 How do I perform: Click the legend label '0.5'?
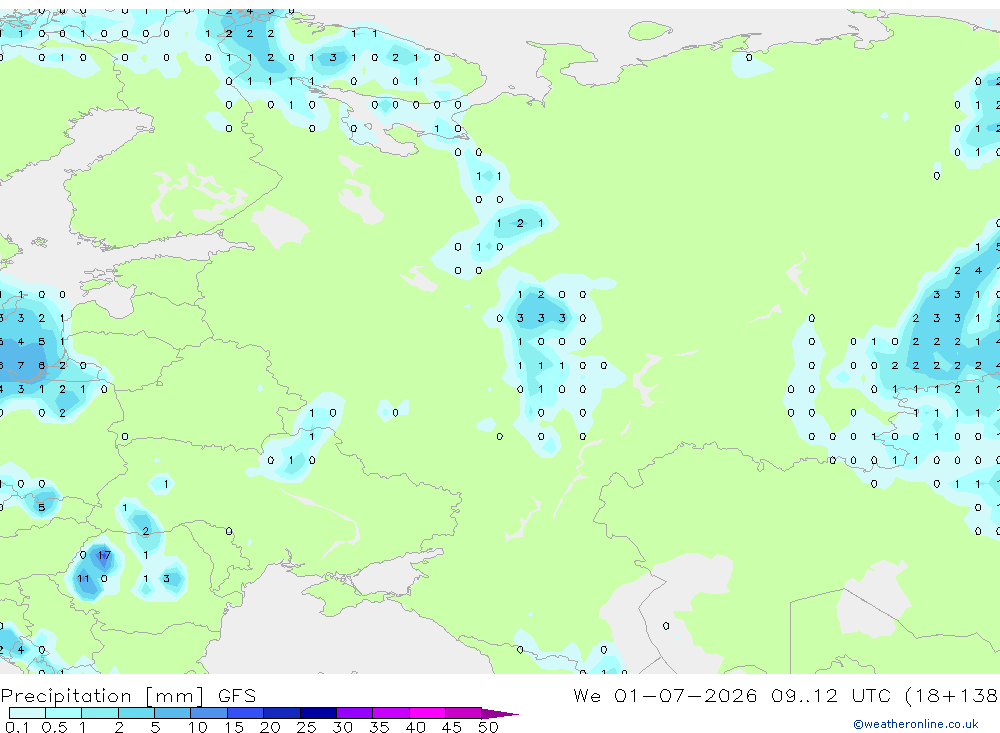(x=54, y=727)
